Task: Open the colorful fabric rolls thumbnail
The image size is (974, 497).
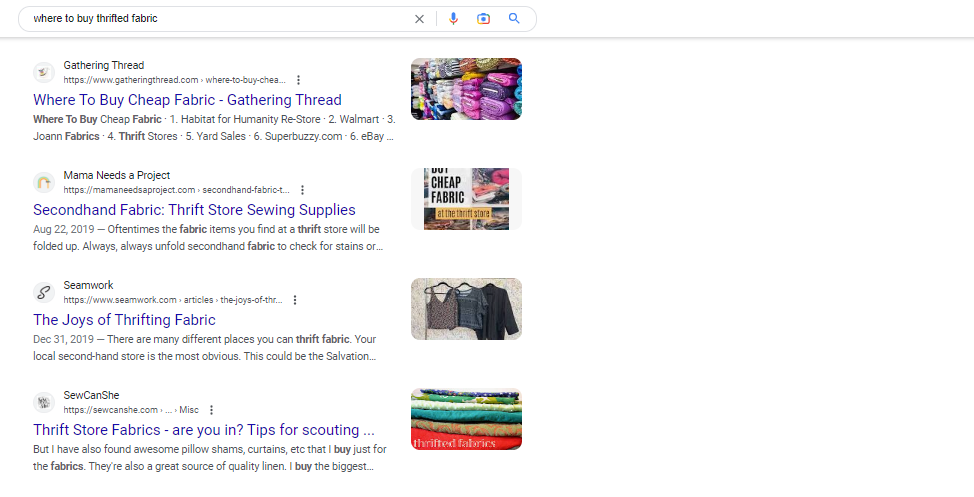Action: [467, 89]
